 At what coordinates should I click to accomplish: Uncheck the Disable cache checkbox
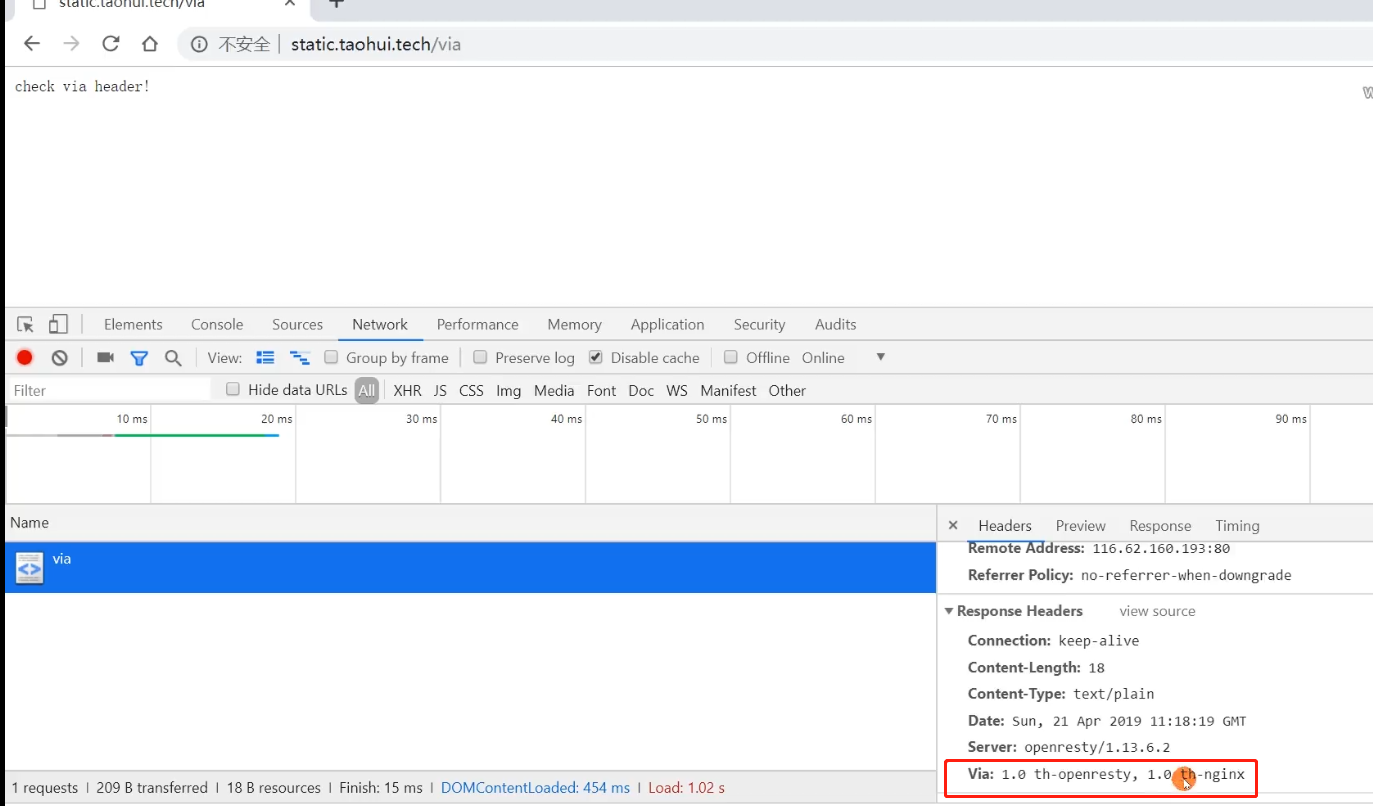596,357
